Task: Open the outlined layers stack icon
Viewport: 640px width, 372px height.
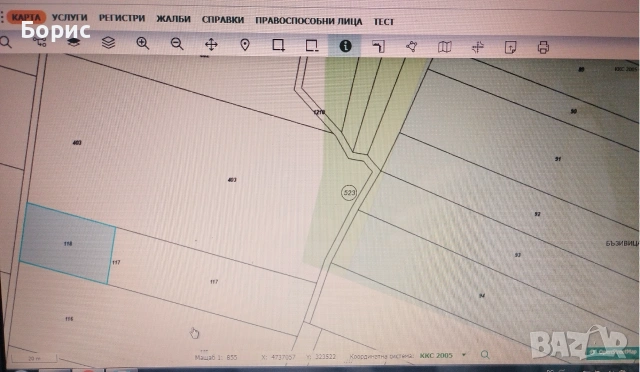Action: click(x=108, y=42)
